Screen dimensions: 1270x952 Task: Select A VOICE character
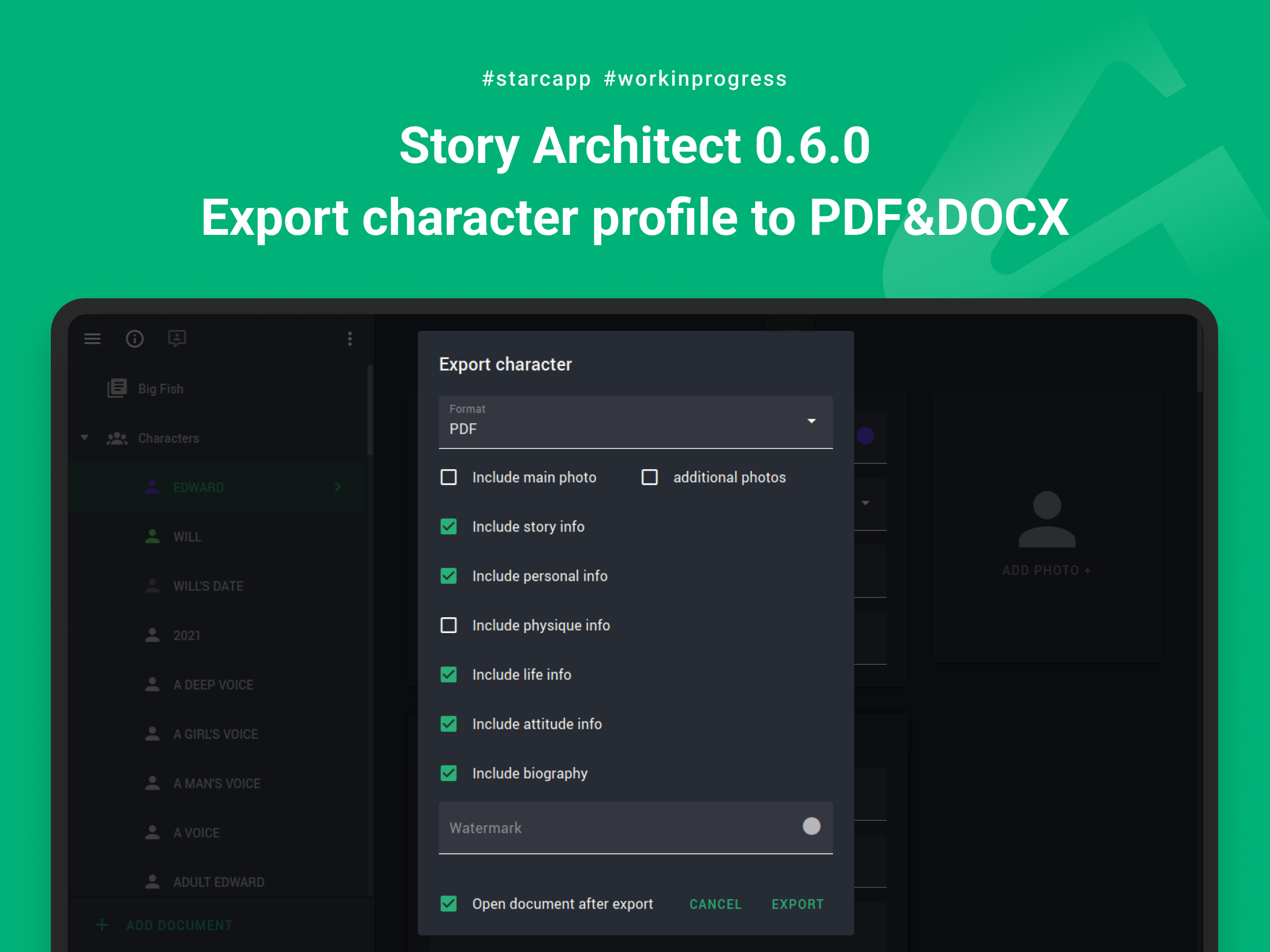tap(217, 832)
